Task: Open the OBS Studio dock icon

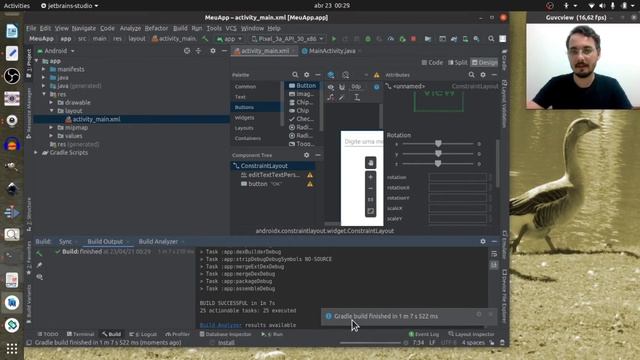Action: click(12, 76)
